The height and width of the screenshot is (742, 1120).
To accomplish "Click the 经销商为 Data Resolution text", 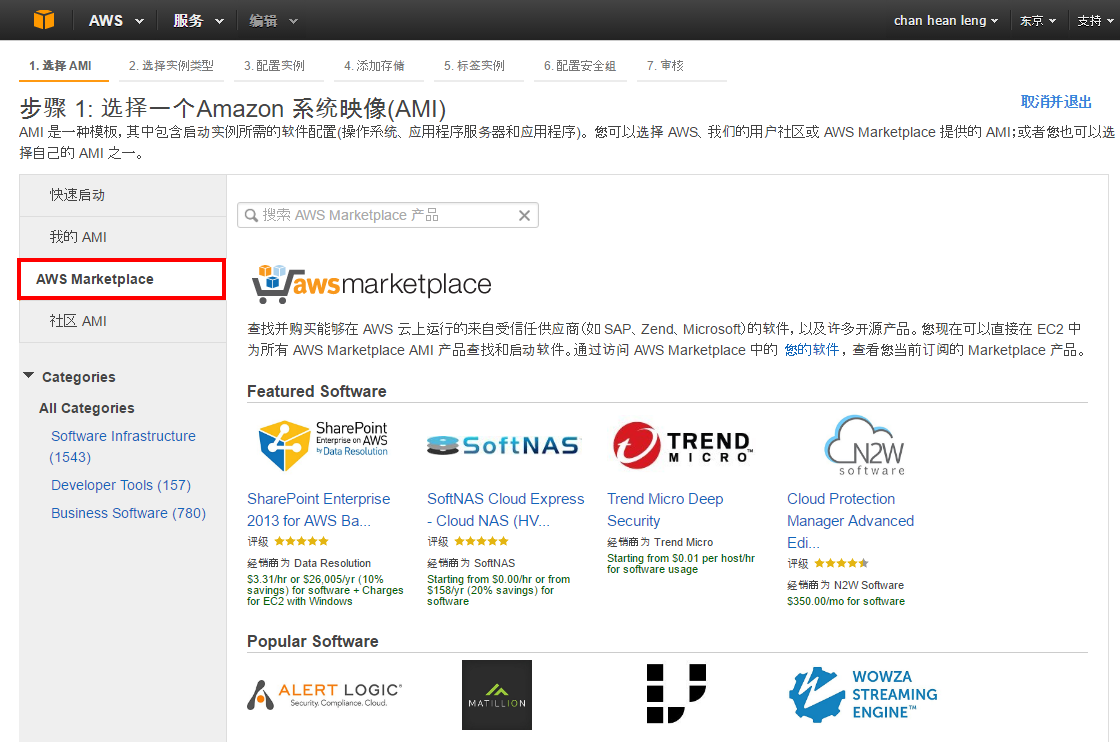I will [x=309, y=563].
